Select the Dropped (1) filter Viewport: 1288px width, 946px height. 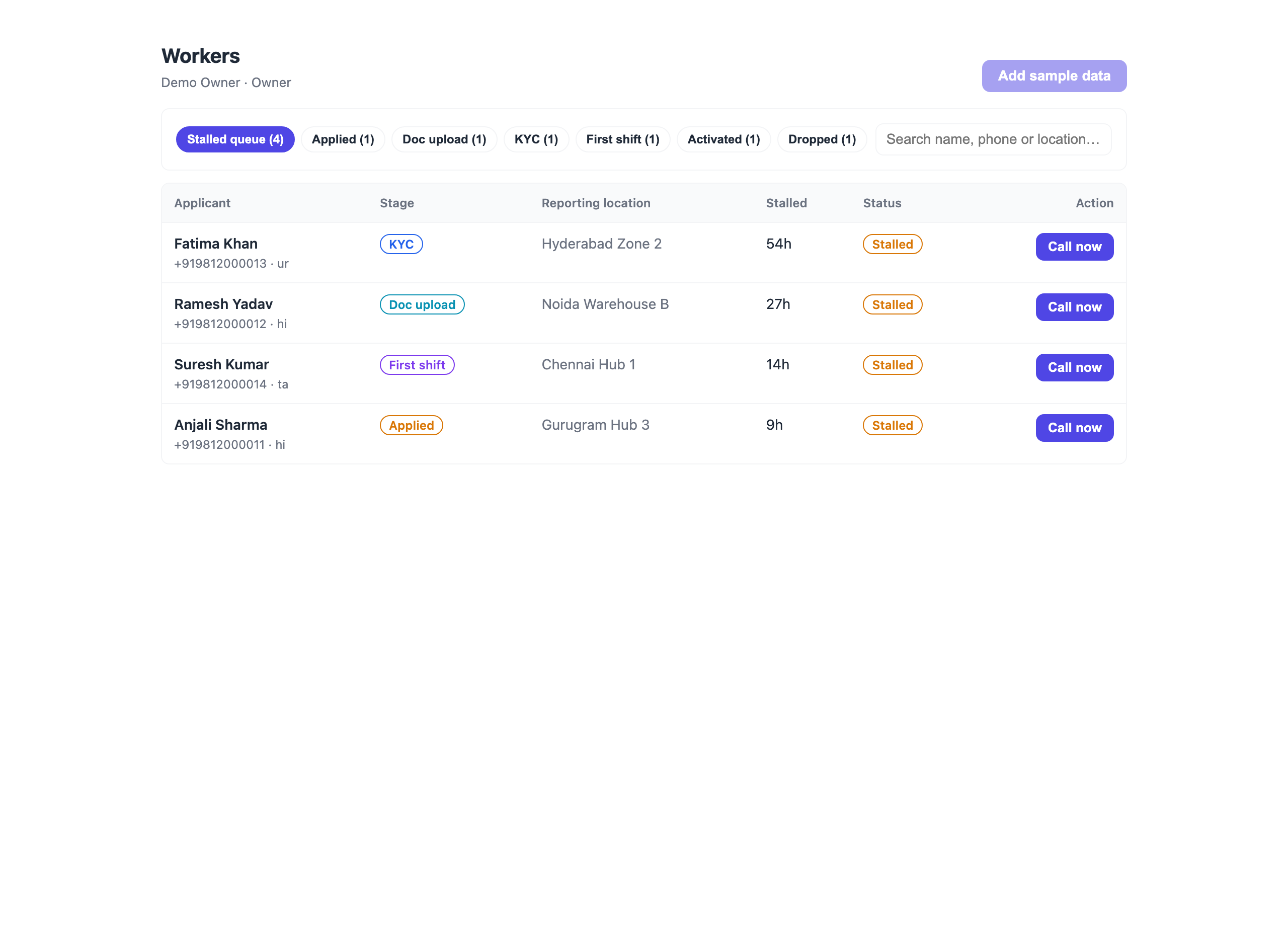(x=822, y=139)
